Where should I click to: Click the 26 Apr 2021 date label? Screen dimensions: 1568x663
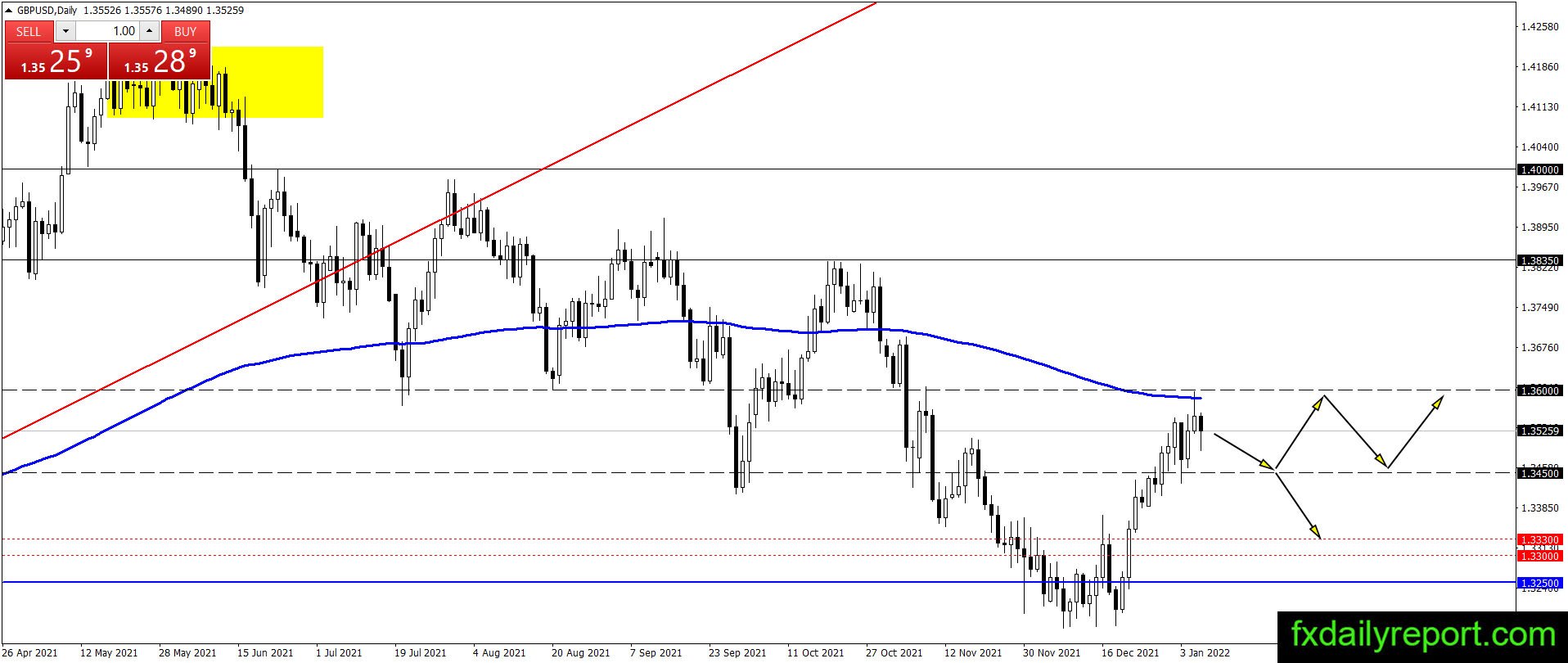[x=30, y=653]
